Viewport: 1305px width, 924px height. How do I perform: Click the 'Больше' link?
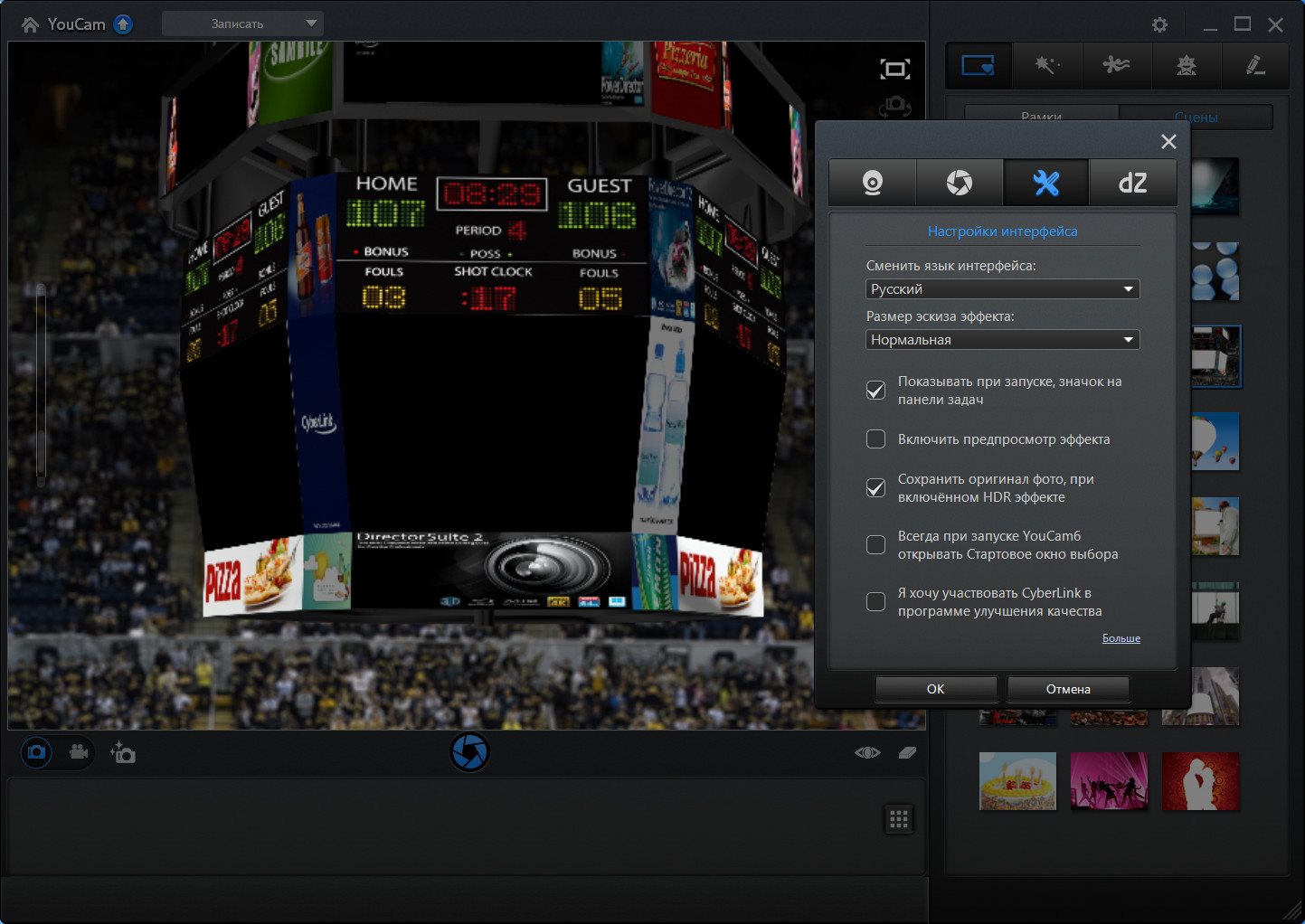point(1121,638)
